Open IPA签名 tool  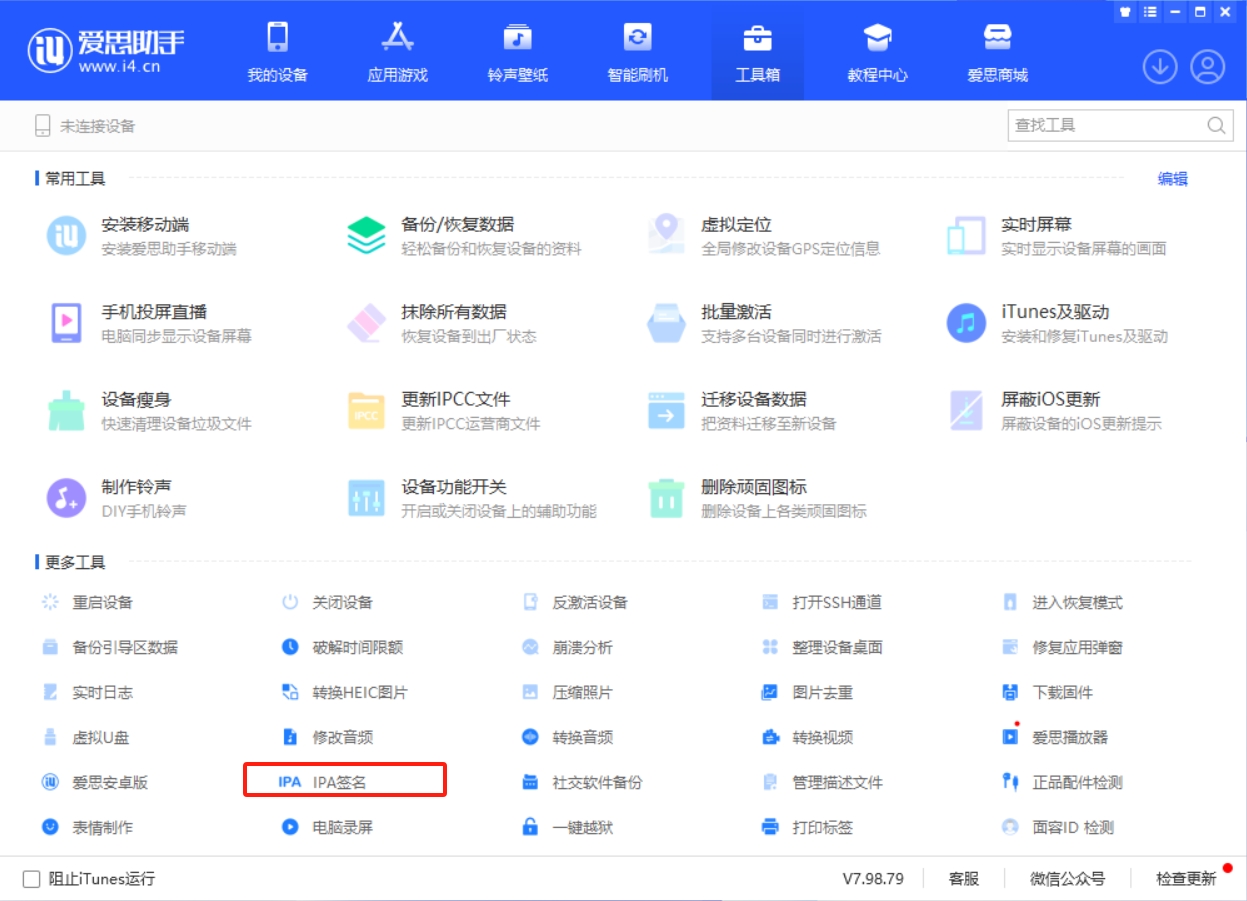pos(345,780)
